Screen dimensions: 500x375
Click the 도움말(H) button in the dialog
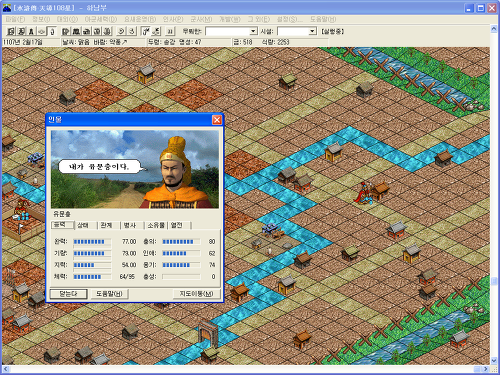pos(109,294)
